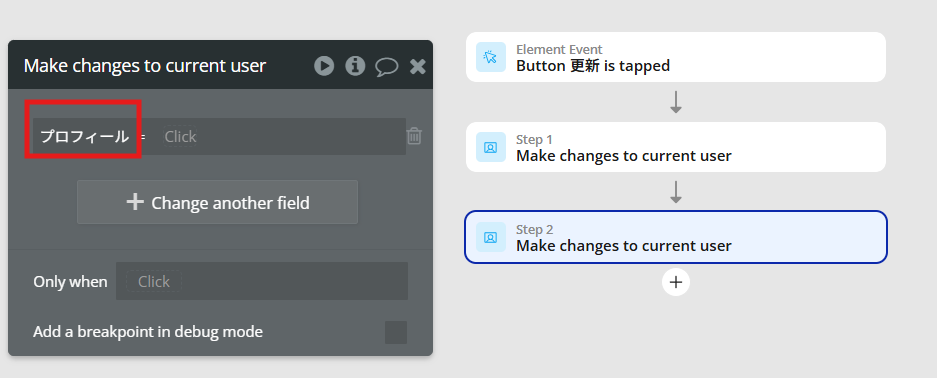Select the Button 更新 is tapped event
937x378 pixels.
tap(676, 57)
